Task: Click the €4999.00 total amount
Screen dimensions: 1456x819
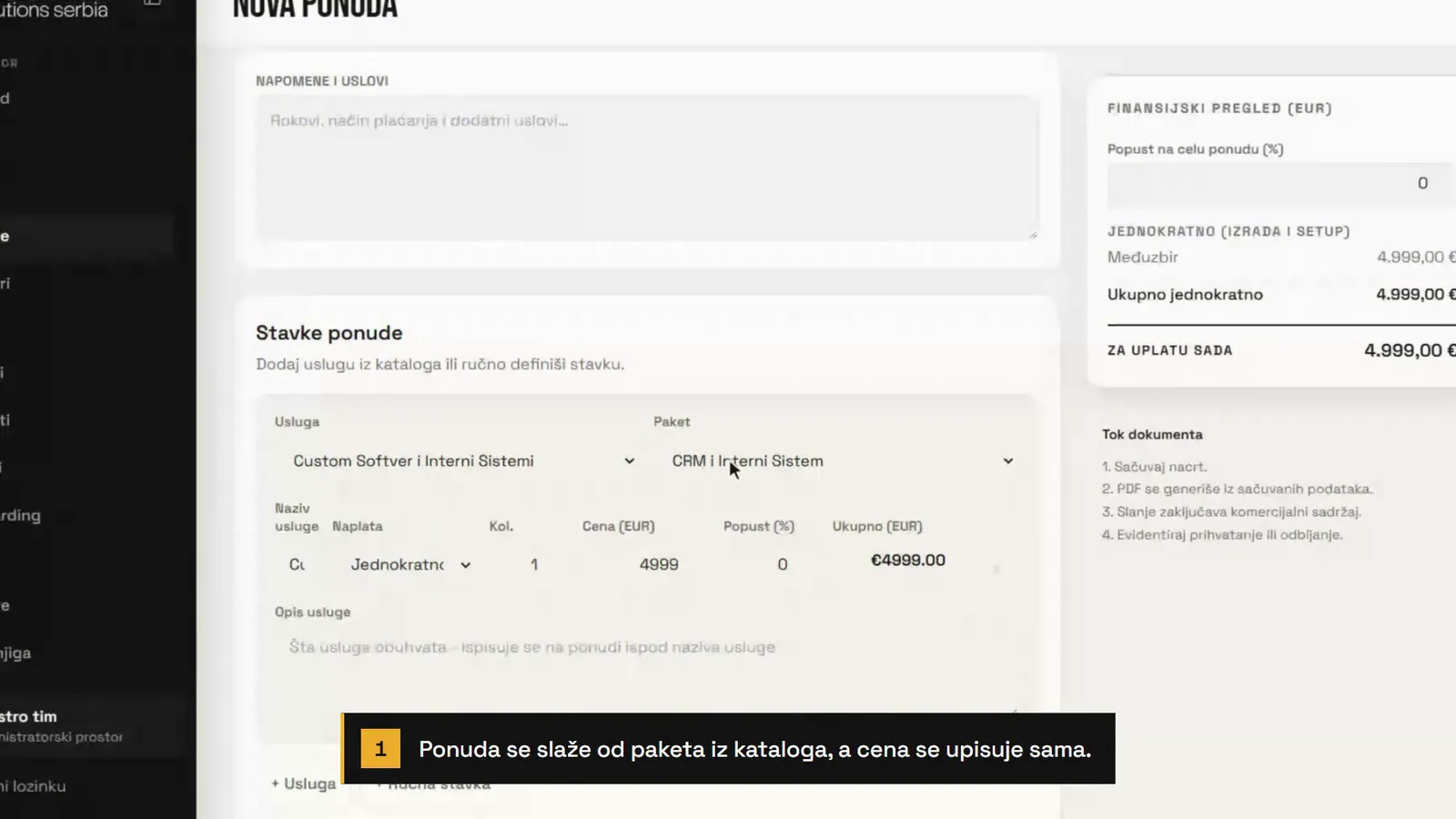Action: click(908, 561)
